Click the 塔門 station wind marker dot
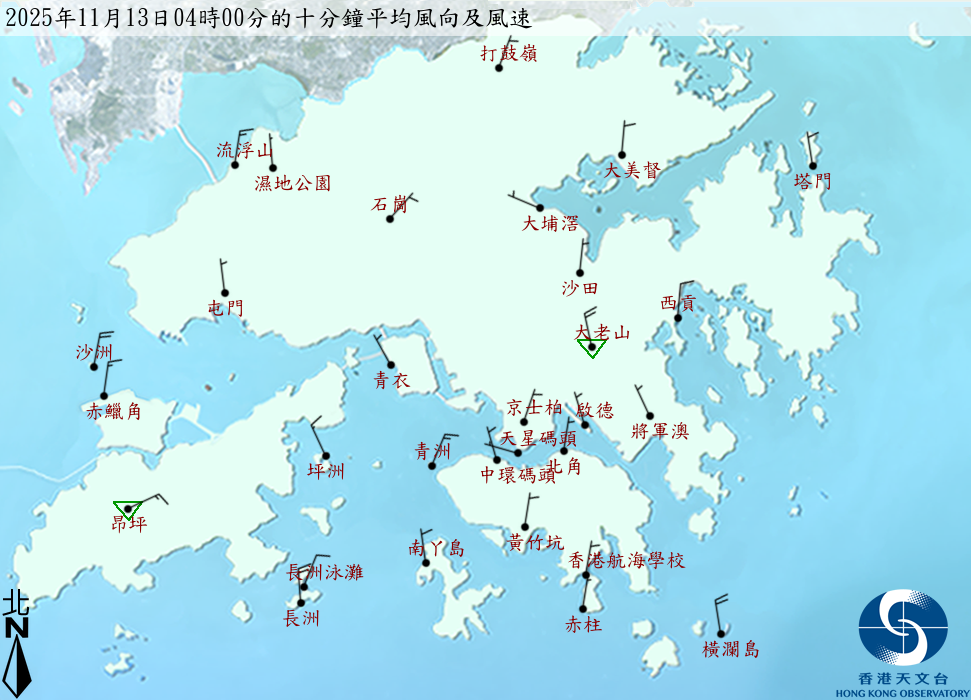Image resolution: width=971 pixels, height=700 pixels. [x=812, y=166]
